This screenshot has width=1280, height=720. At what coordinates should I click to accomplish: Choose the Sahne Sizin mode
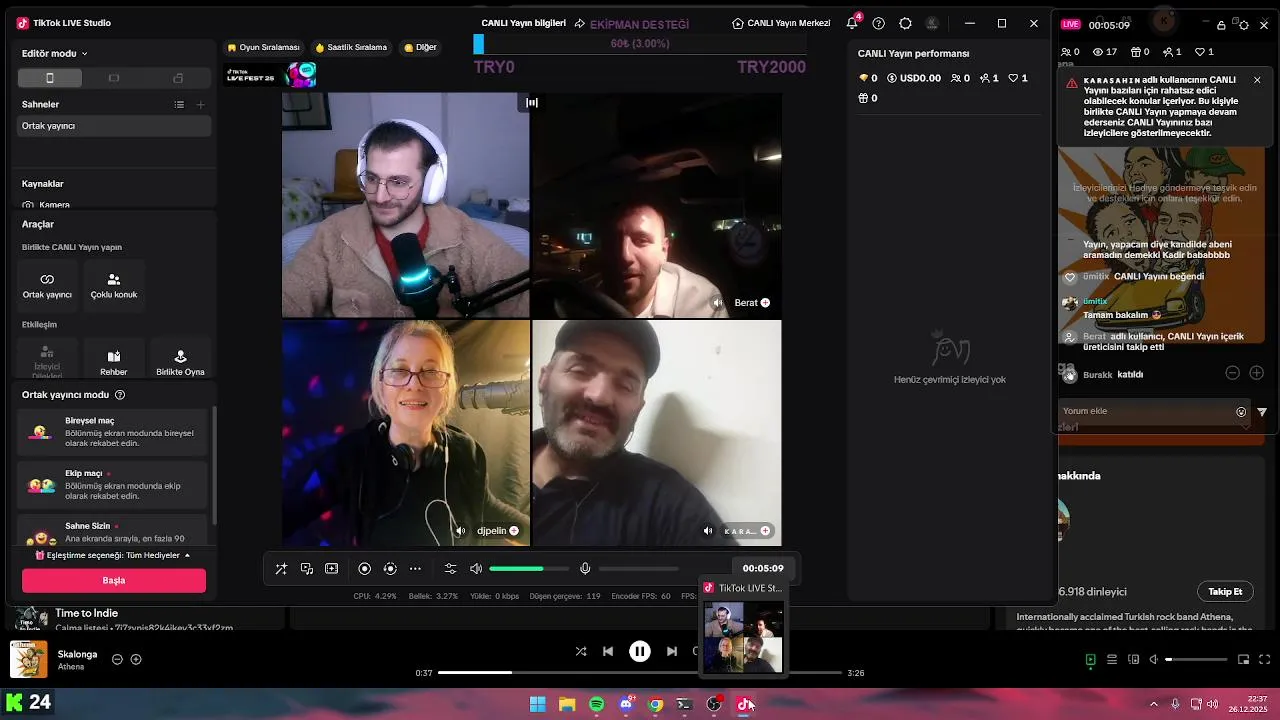[114, 531]
